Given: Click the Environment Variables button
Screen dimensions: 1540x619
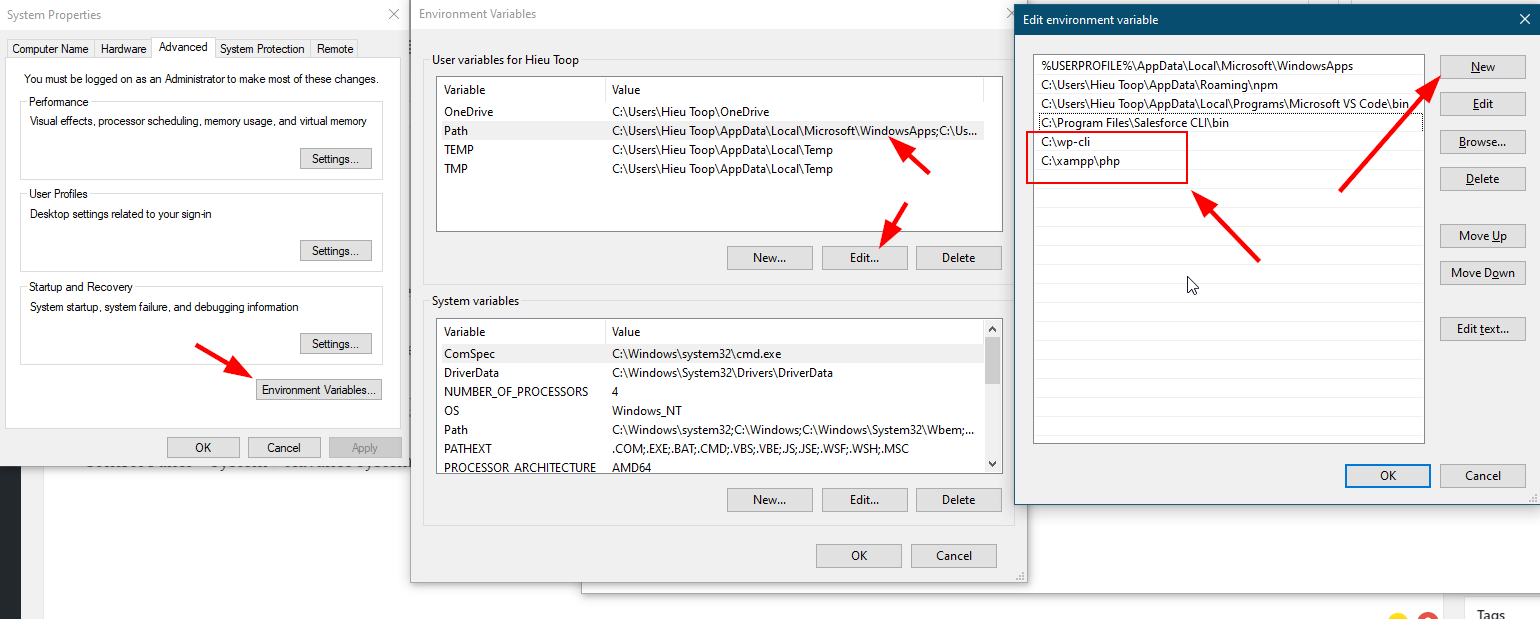Looking at the screenshot, I should click(x=319, y=390).
